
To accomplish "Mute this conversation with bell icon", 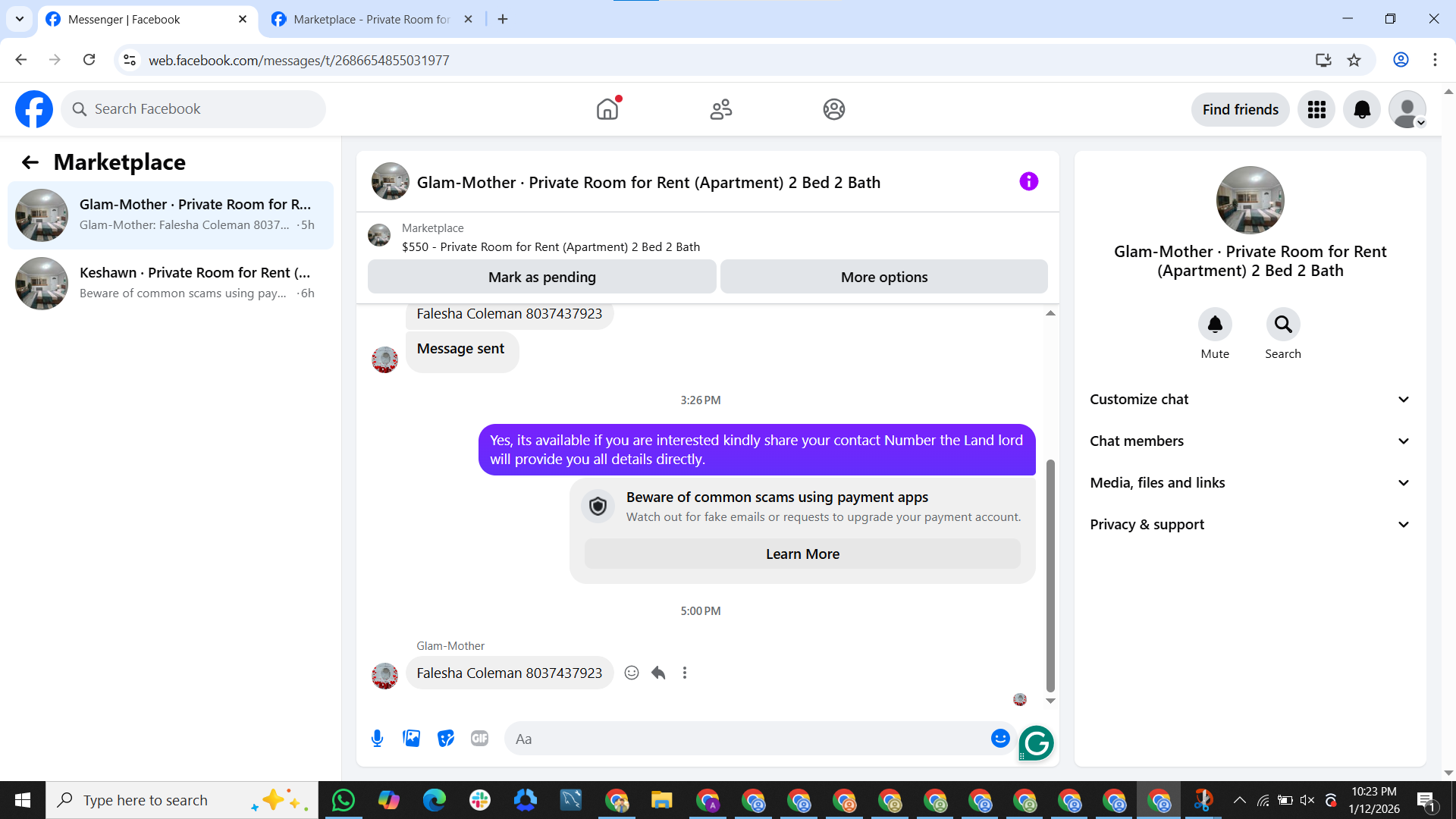I will (x=1215, y=325).
